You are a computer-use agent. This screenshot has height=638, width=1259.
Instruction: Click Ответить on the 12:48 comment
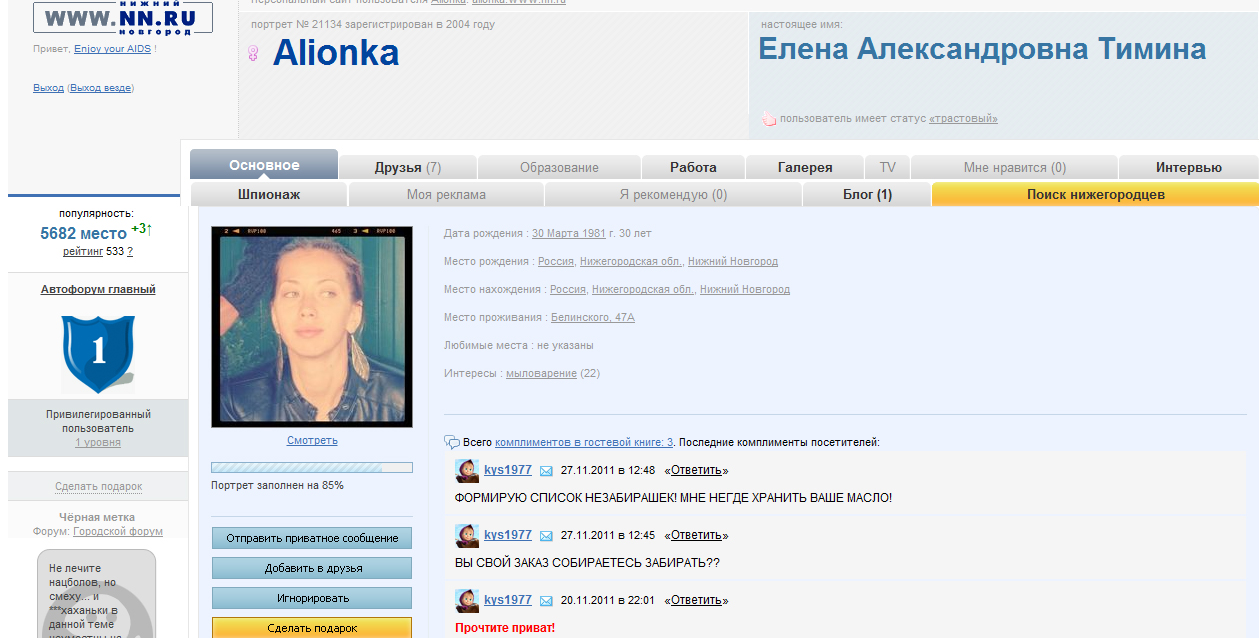coord(696,470)
